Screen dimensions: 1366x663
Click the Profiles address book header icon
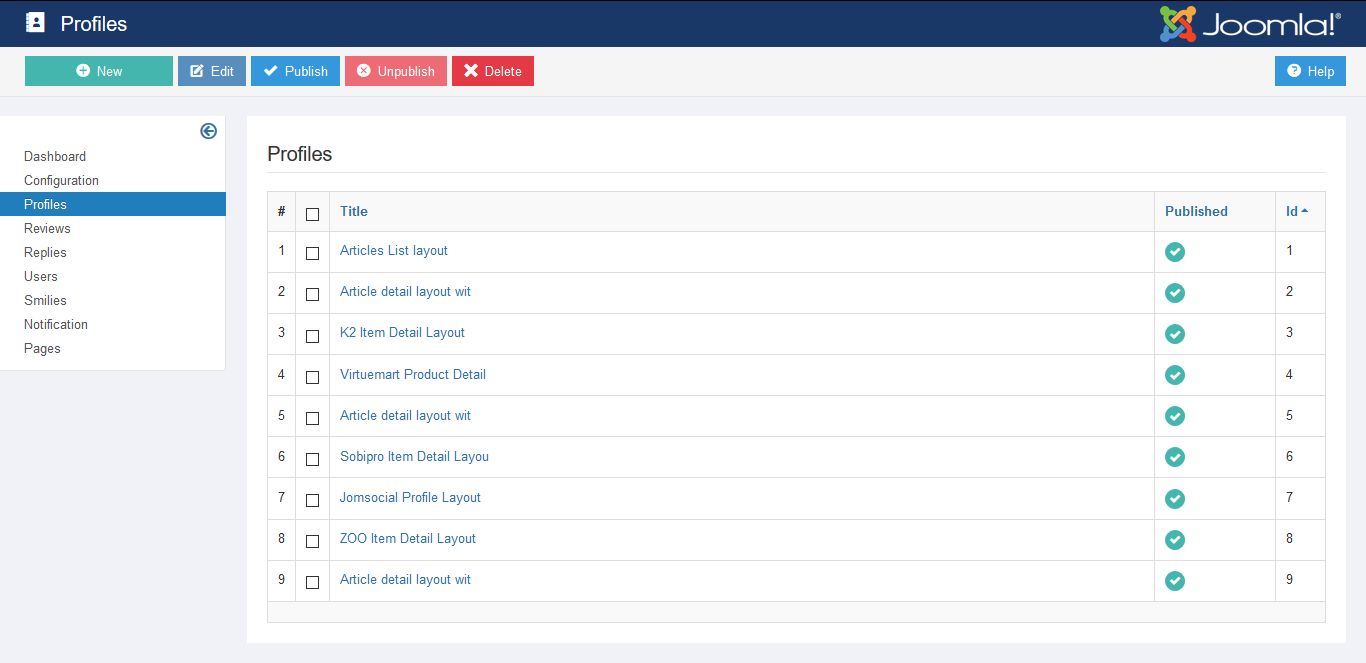(36, 23)
